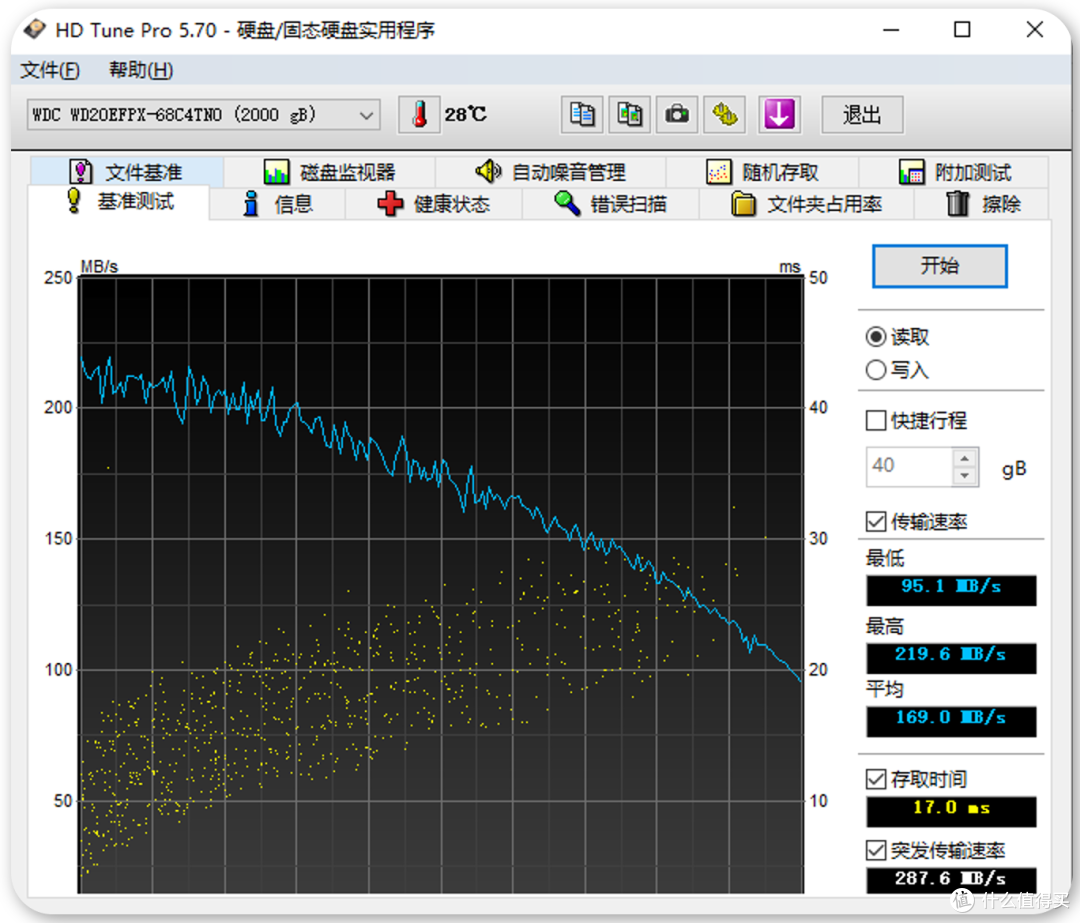The height and width of the screenshot is (923, 1080).
Task: Click the 退出 button
Action: pos(862,114)
